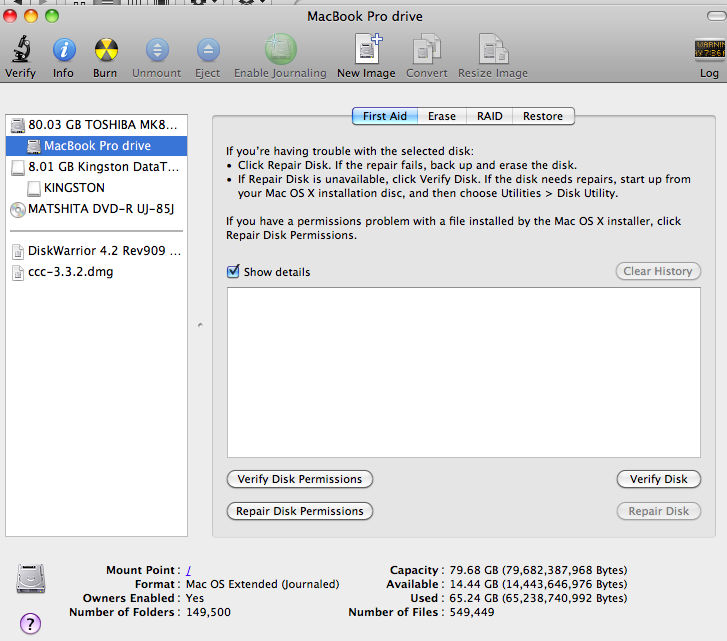The image size is (727, 641).
Task: Click the Available value 14.44 GB text
Action: pos(538,584)
